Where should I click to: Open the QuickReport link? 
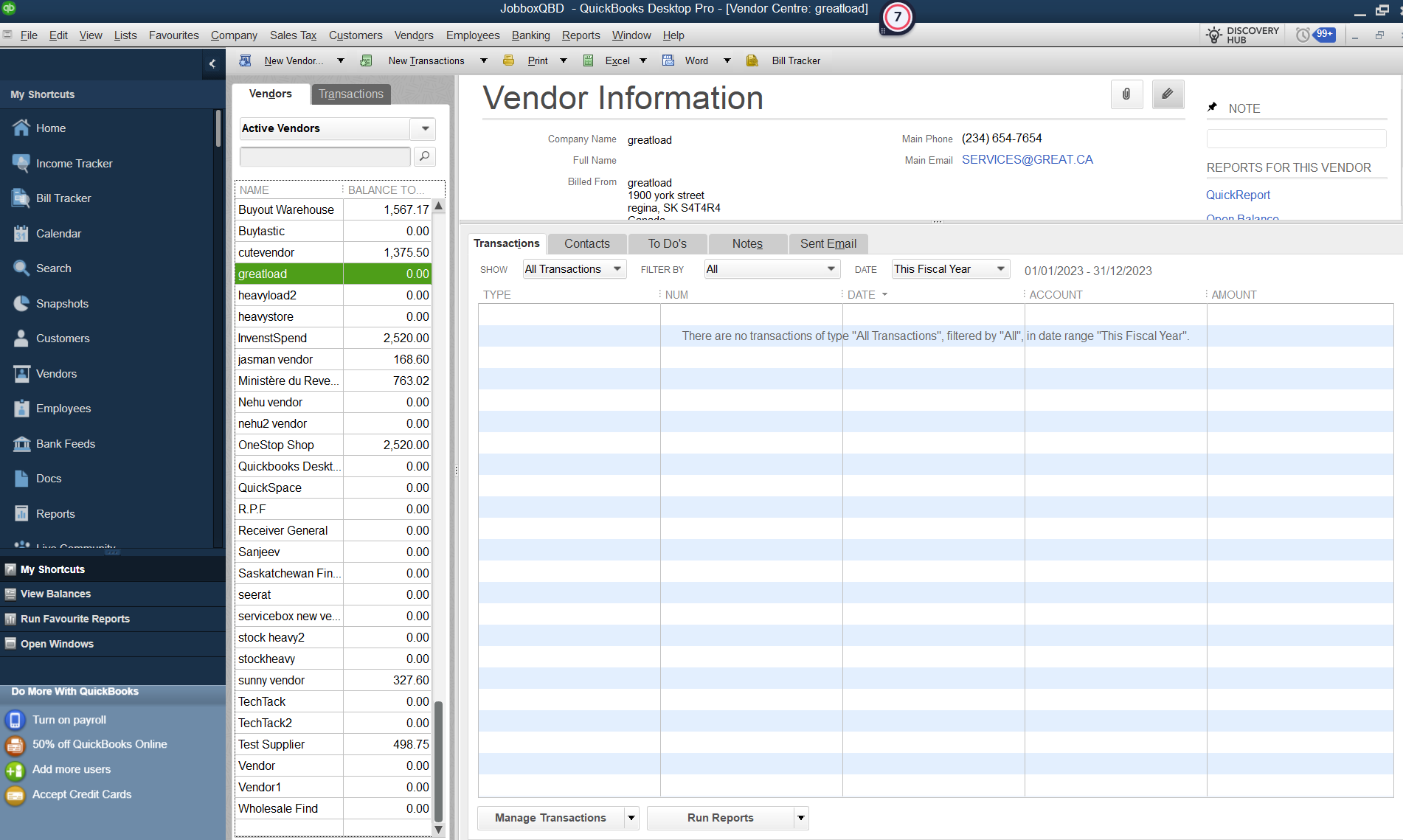click(1238, 195)
